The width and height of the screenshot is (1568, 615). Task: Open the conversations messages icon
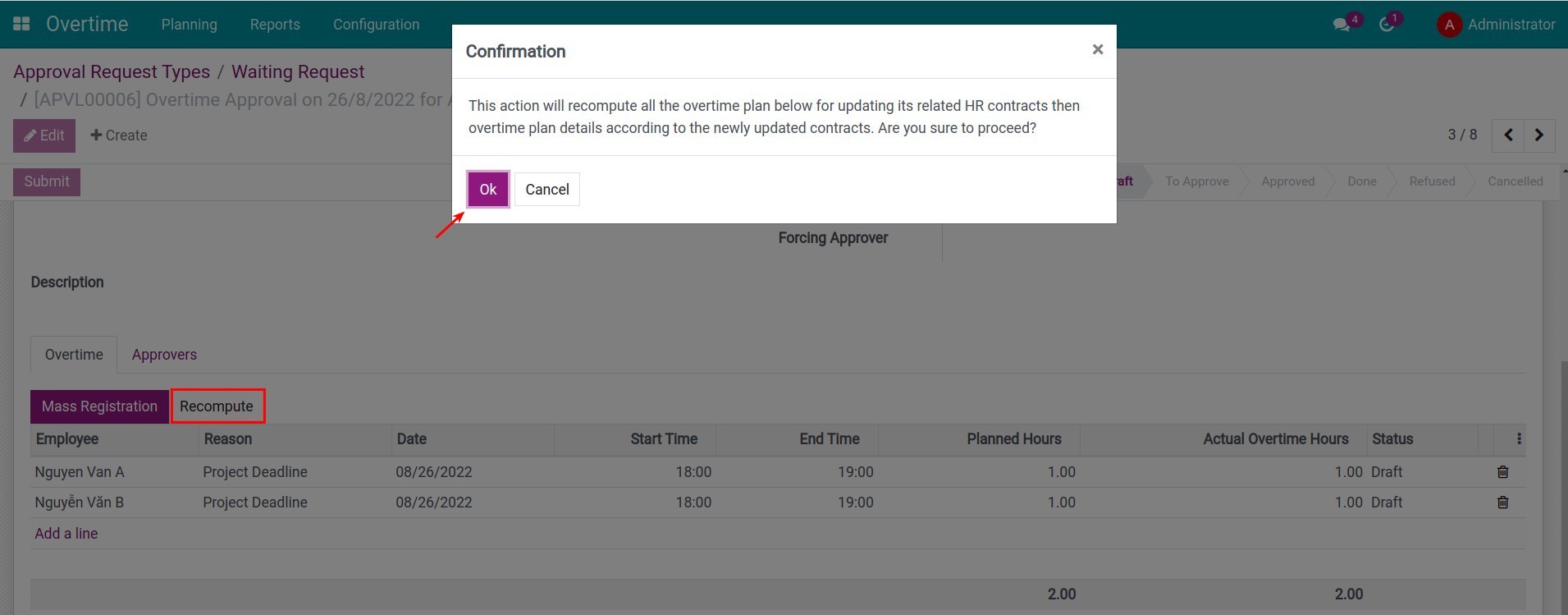tap(1342, 25)
